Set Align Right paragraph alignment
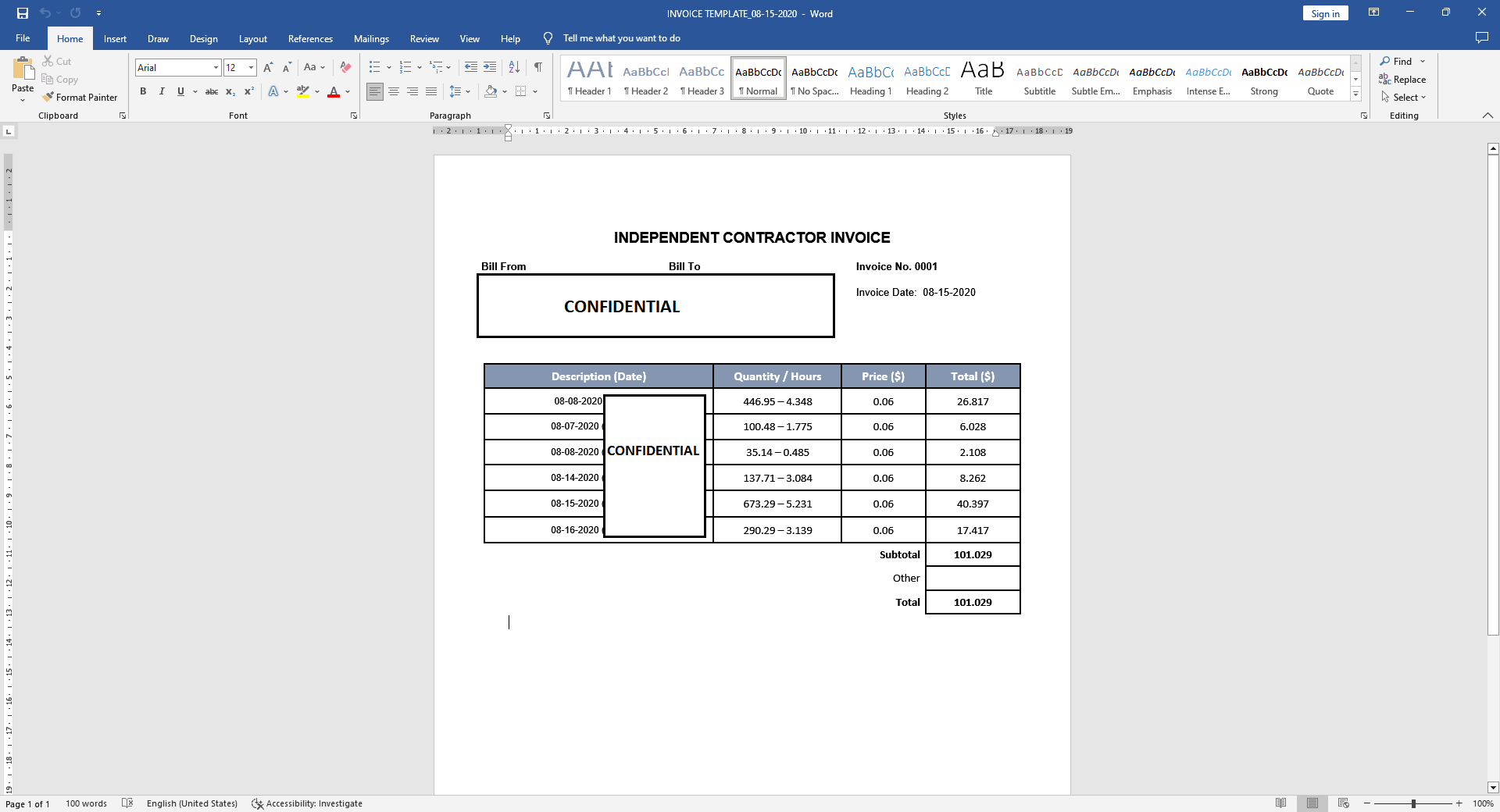Screen dimensions: 1500x812 412,92
